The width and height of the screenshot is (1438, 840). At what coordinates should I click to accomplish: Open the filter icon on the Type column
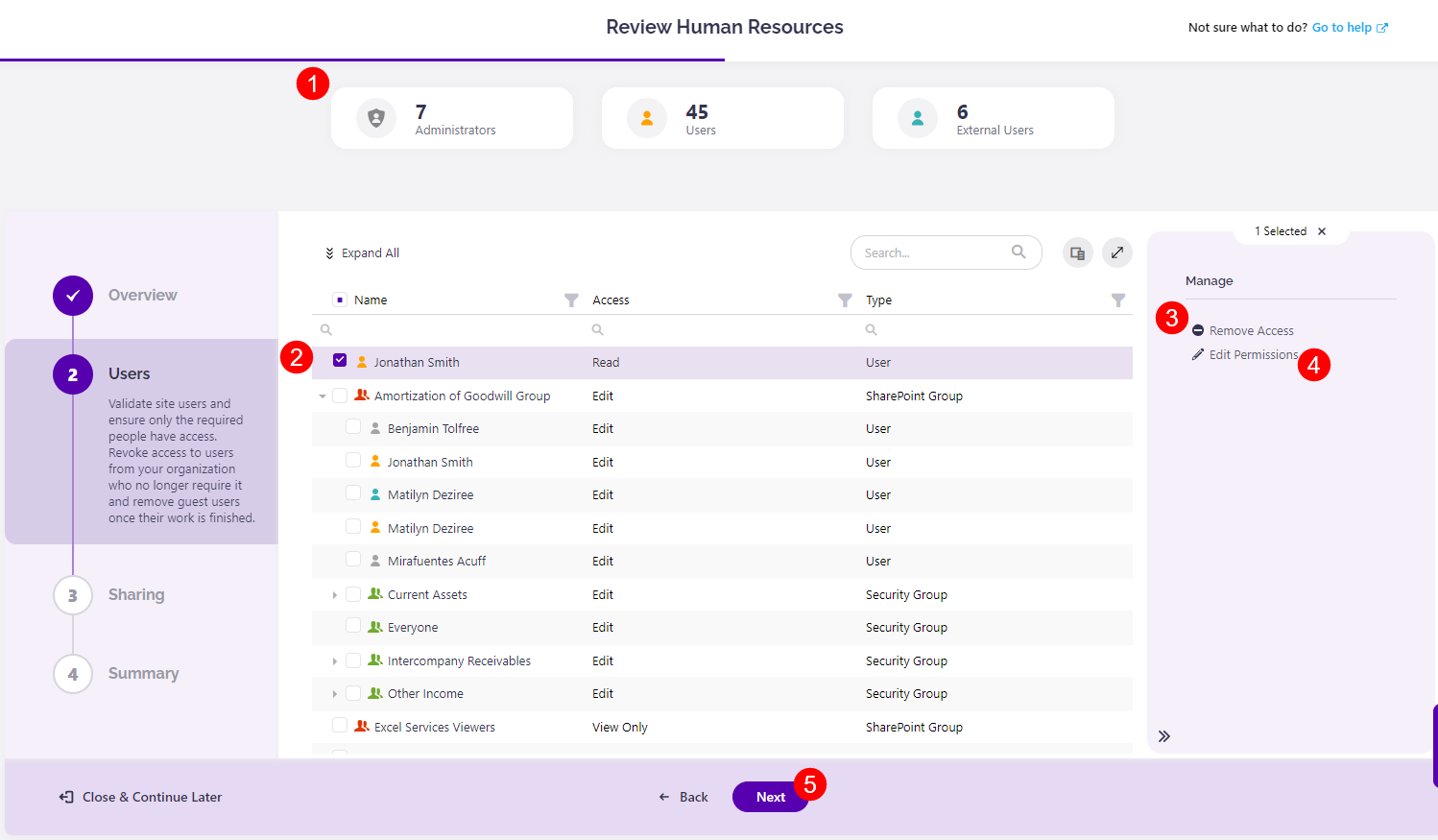1118,300
